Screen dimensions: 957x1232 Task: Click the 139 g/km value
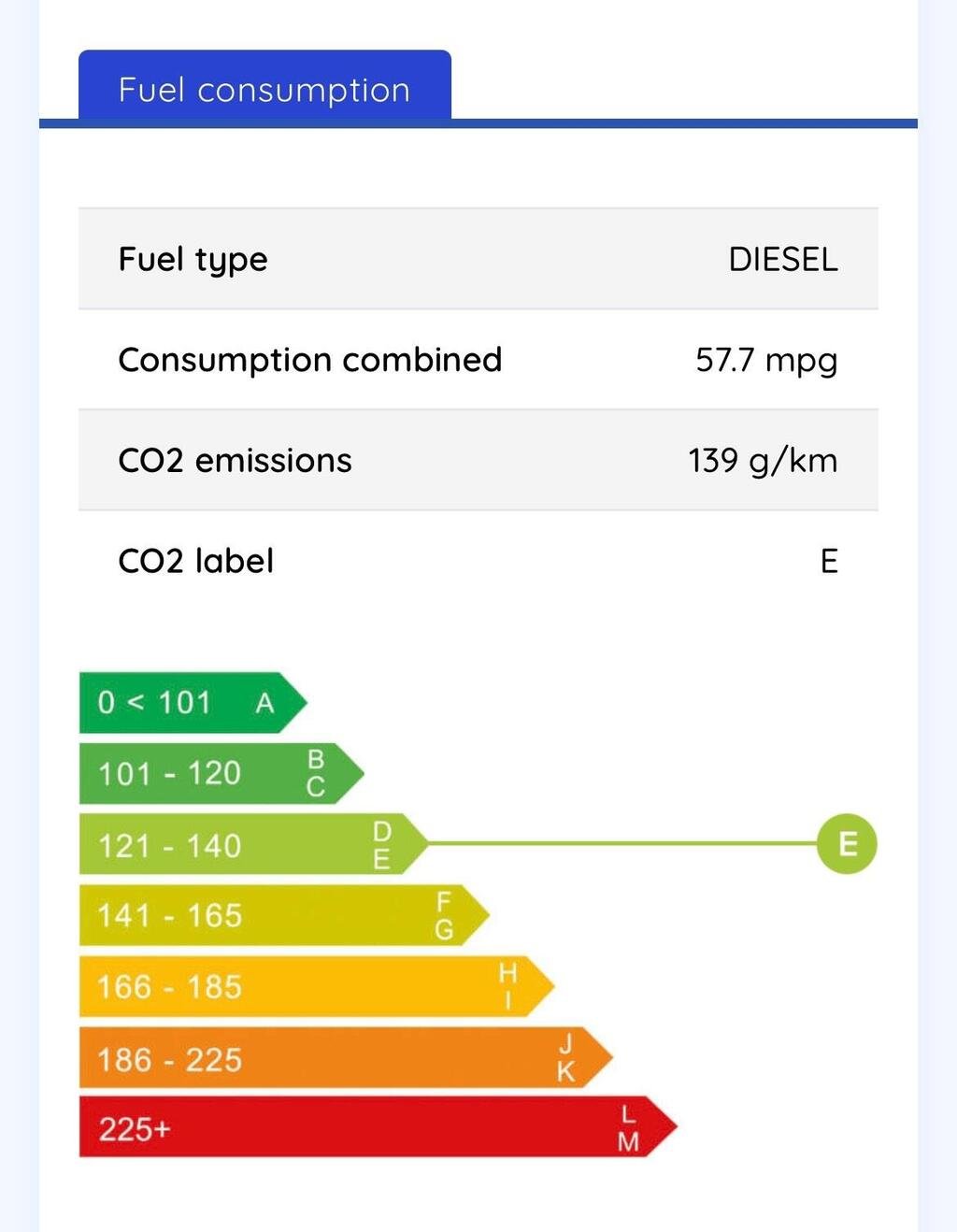pos(763,461)
